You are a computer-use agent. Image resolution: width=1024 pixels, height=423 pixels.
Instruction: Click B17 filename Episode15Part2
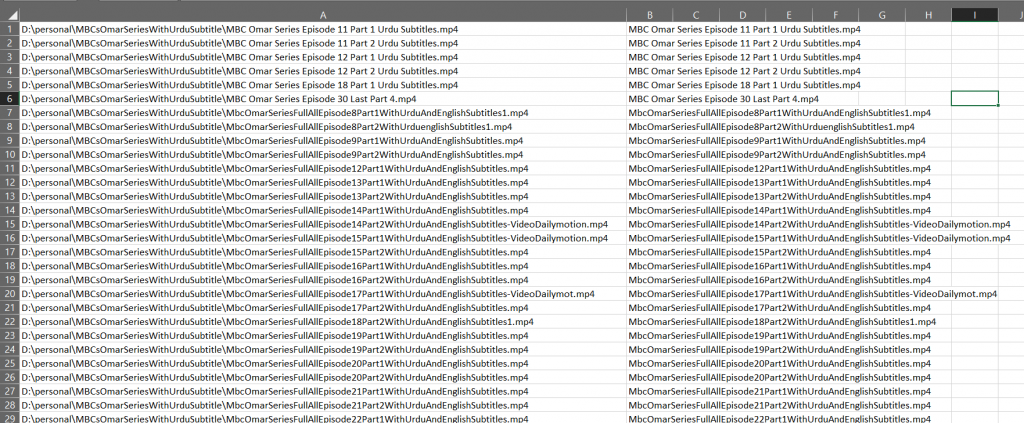[780, 252]
